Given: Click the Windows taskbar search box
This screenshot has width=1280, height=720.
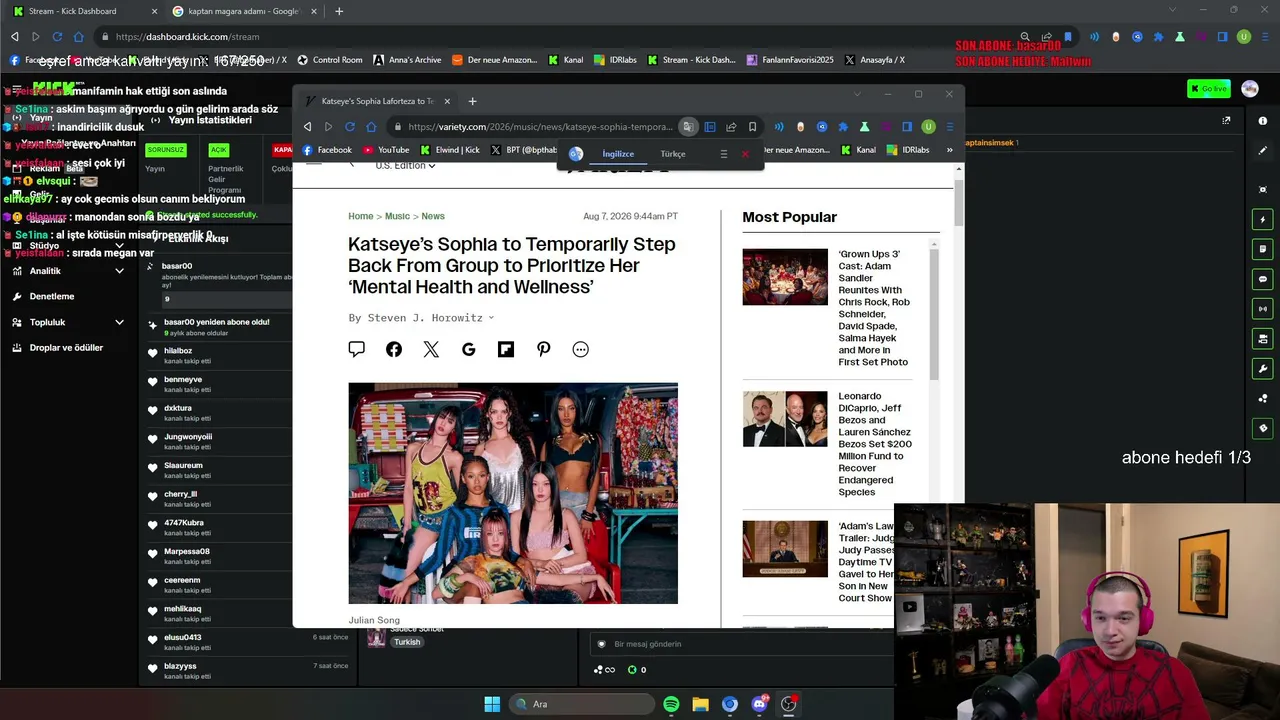Looking at the screenshot, I should pos(582,704).
